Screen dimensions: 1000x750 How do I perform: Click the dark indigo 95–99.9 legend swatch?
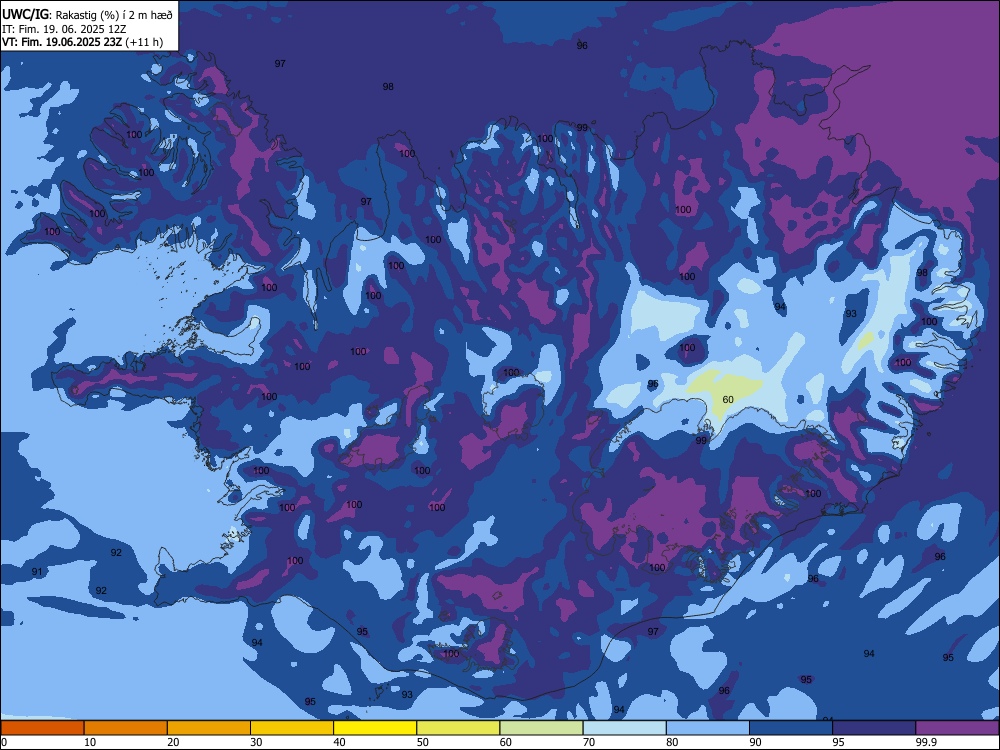[874, 728]
